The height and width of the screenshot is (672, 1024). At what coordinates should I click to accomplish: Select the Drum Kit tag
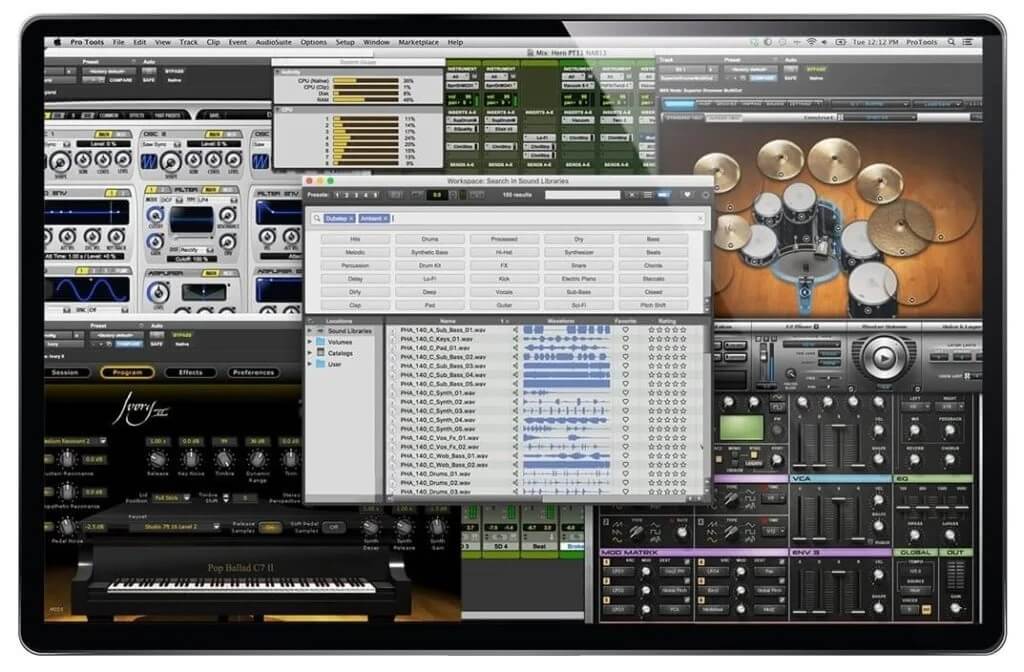(x=430, y=266)
